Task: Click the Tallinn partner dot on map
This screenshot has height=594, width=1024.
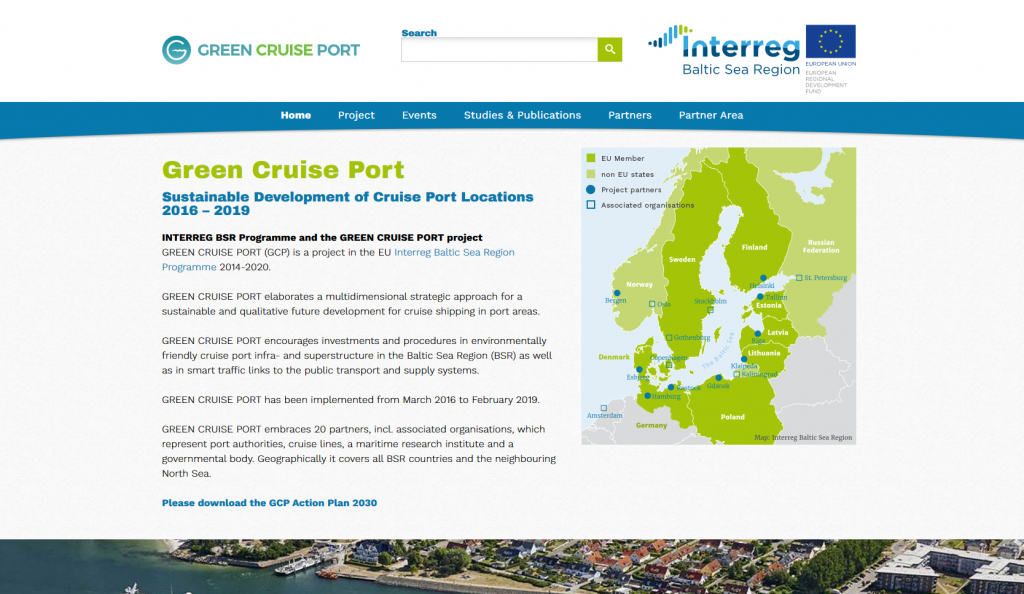Action: coord(760,296)
